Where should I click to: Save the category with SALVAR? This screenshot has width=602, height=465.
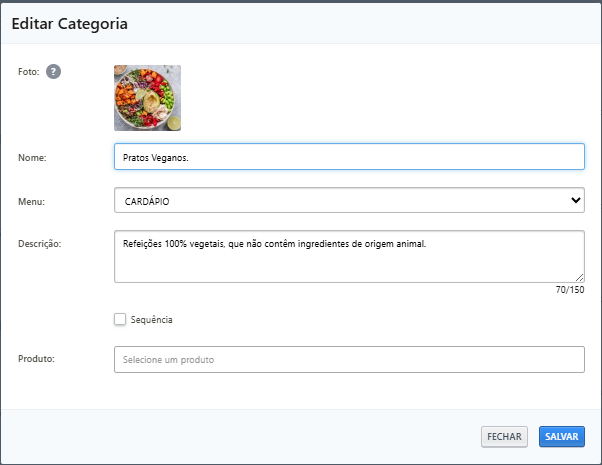pyautogui.click(x=562, y=437)
